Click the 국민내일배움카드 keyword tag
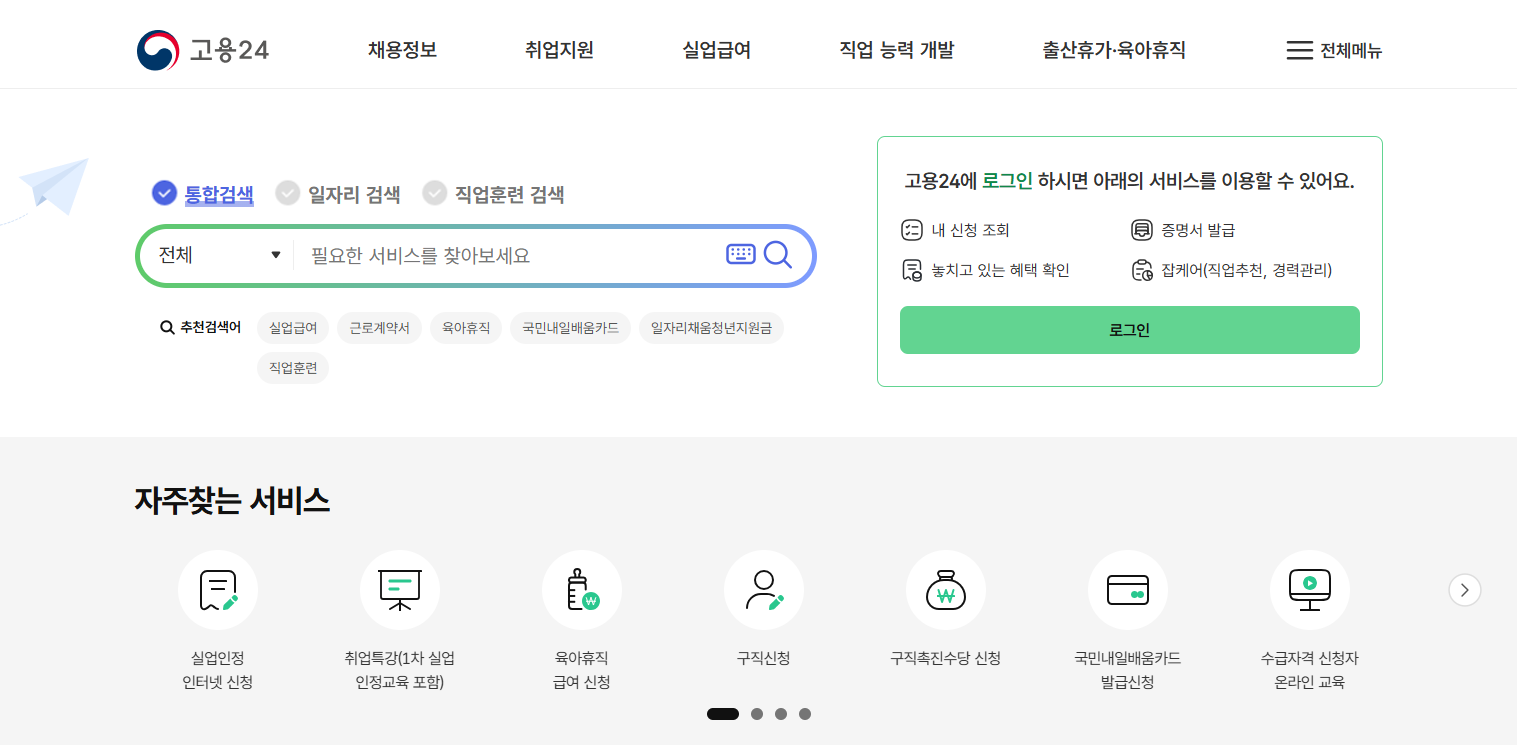This screenshot has height=756, width=1517. tap(570, 328)
